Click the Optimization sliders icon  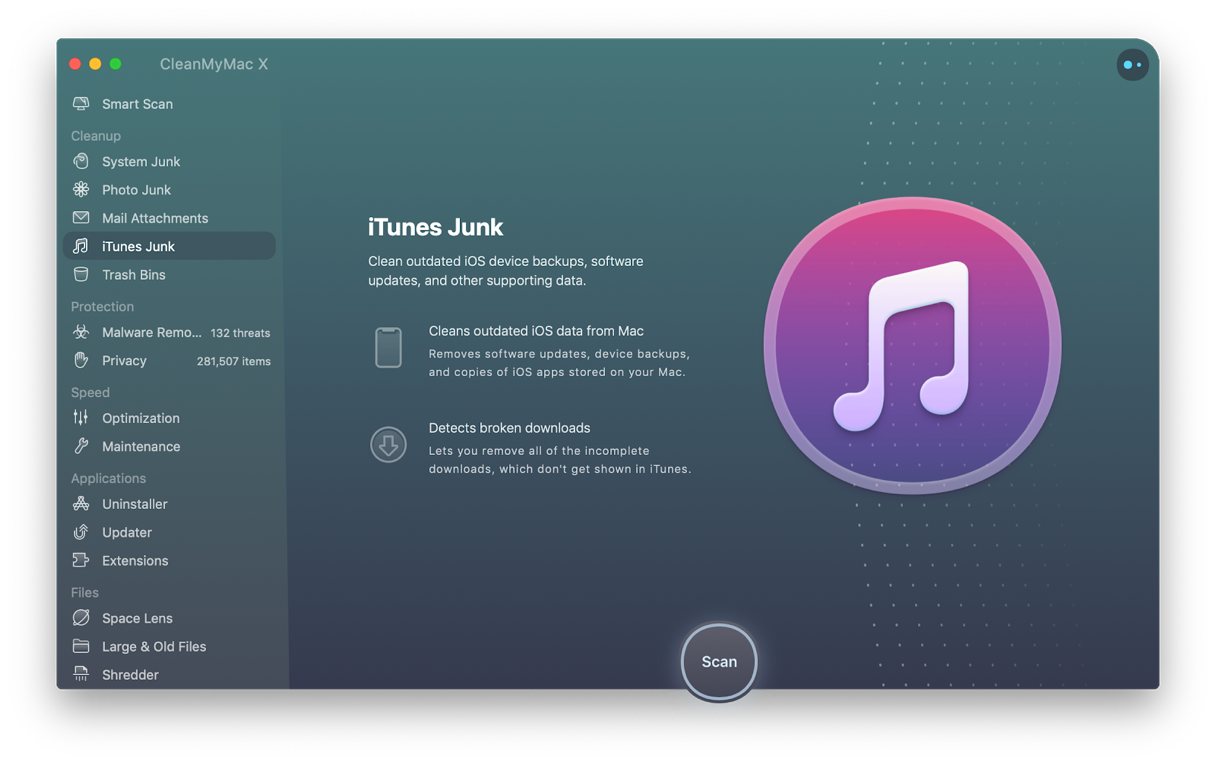point(81,418)
